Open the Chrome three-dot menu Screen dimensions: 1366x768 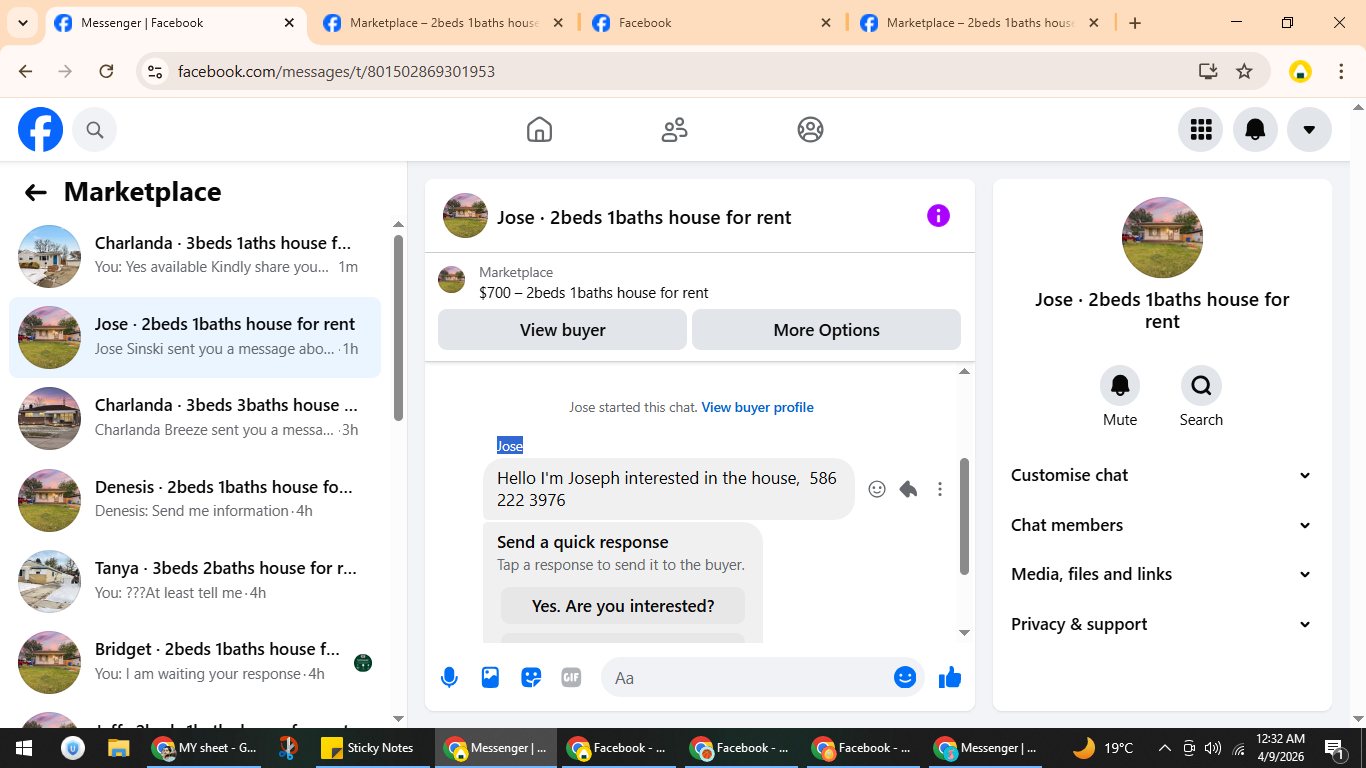(1341, 71)
